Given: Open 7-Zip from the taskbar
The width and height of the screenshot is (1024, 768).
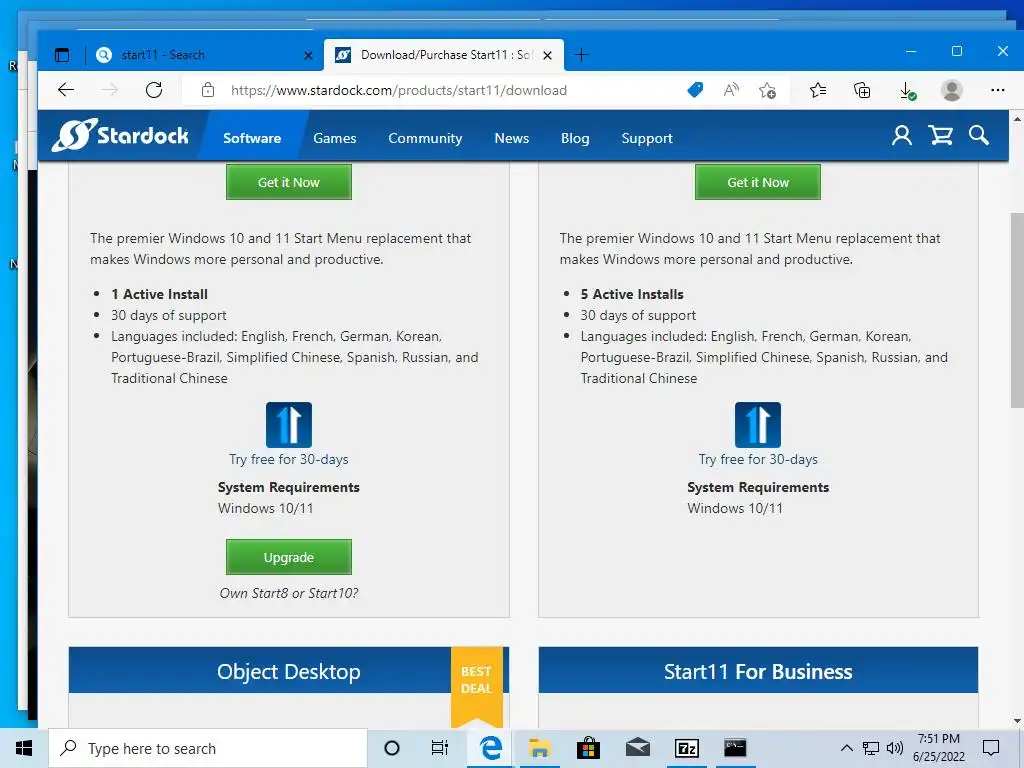Looking at the screenshot, I should tap(686, 748).
